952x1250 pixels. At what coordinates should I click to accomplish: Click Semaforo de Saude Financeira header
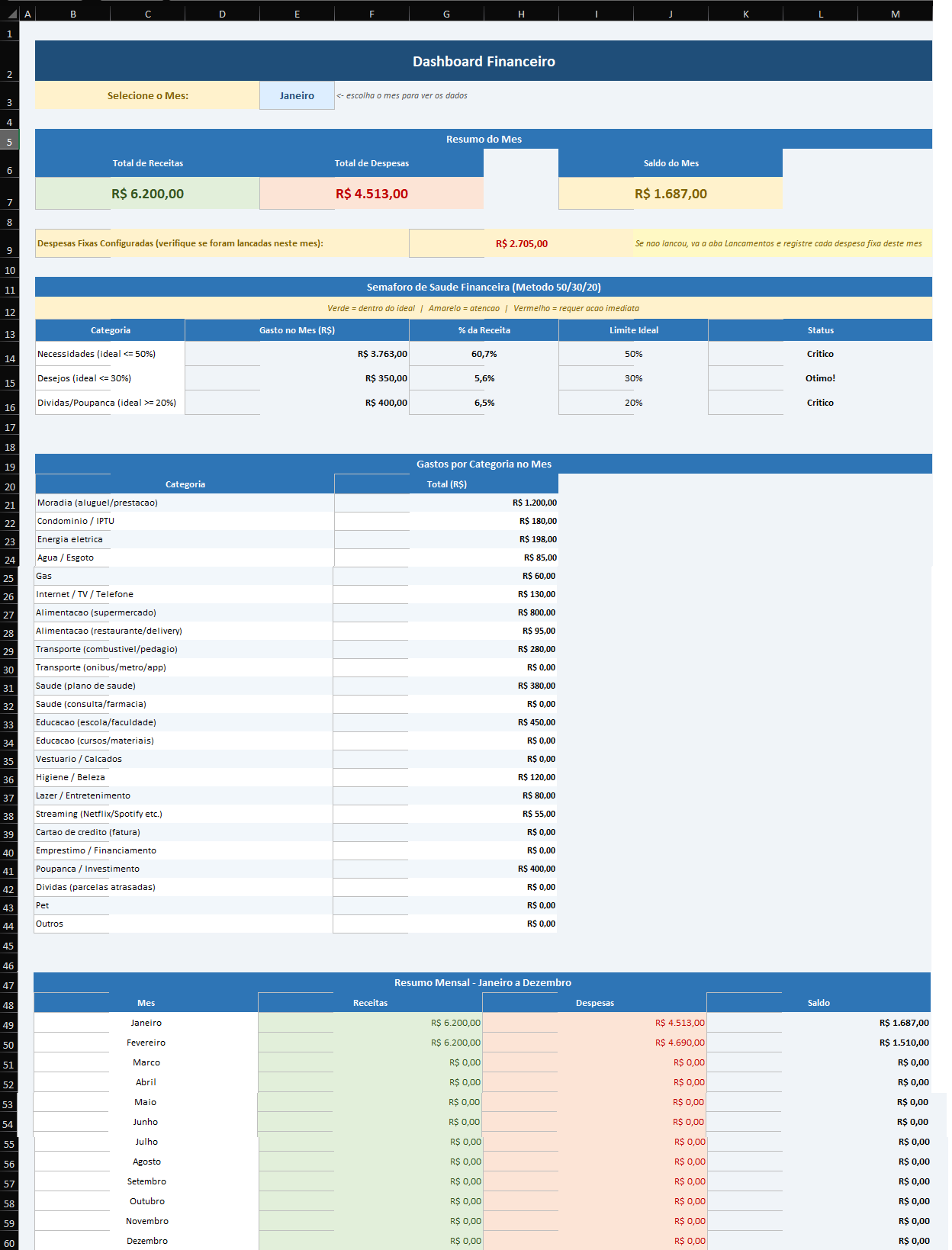click(484, 287)
